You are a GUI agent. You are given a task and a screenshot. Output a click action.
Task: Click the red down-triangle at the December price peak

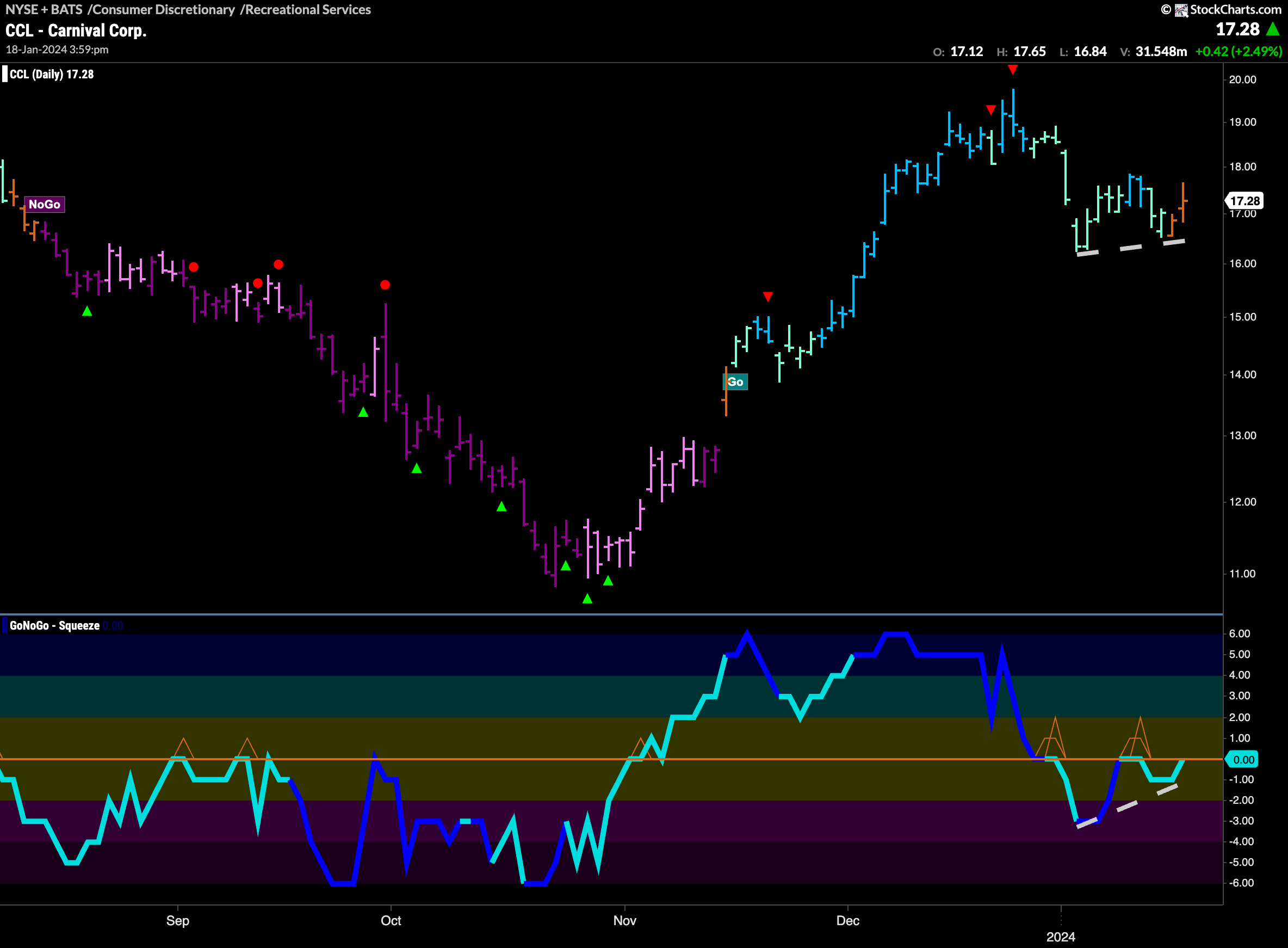(1013, 70)
